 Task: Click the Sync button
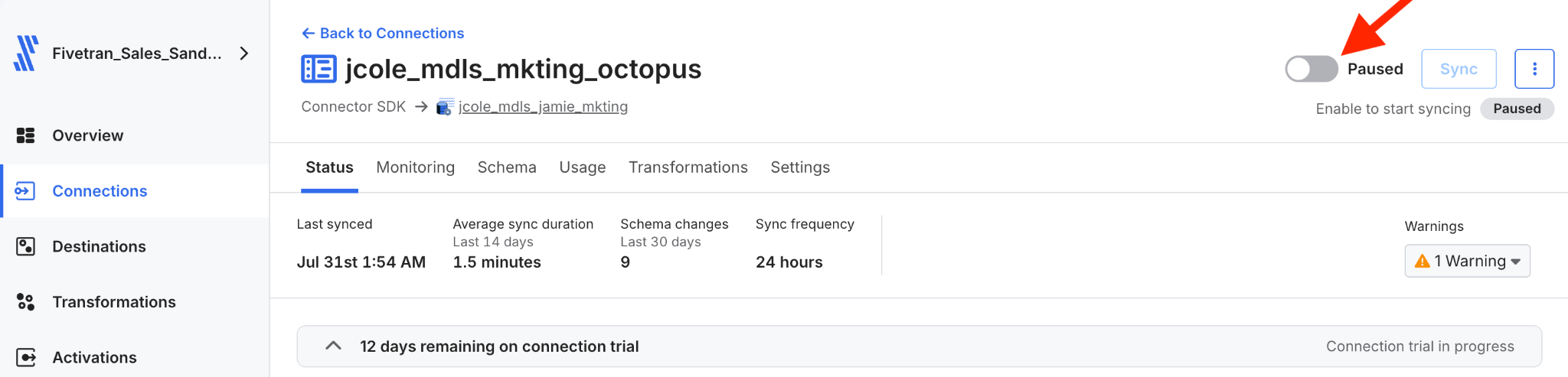tap(1459, 69)
